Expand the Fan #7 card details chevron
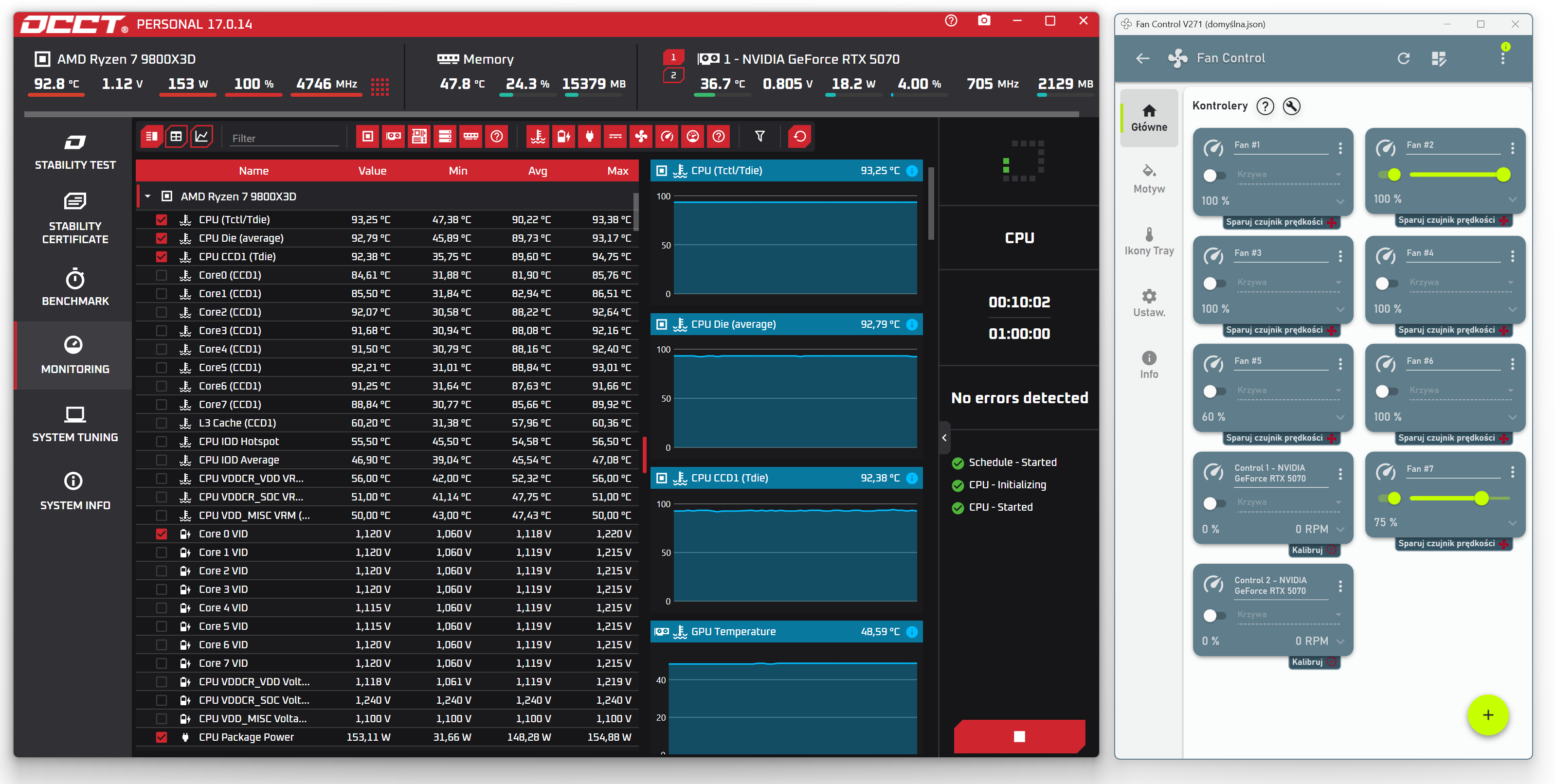The width and height of the screenshot is (1555, 784). [x=1512, y=523]
